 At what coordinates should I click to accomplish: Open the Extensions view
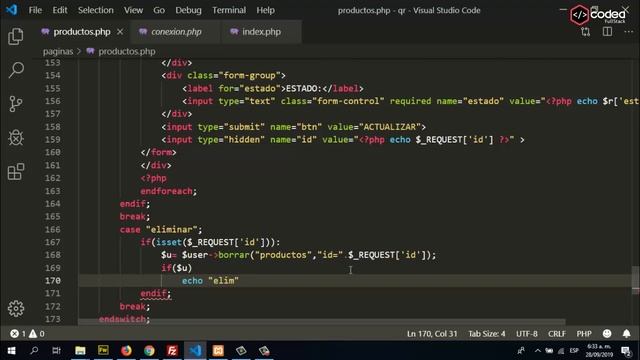16,172
